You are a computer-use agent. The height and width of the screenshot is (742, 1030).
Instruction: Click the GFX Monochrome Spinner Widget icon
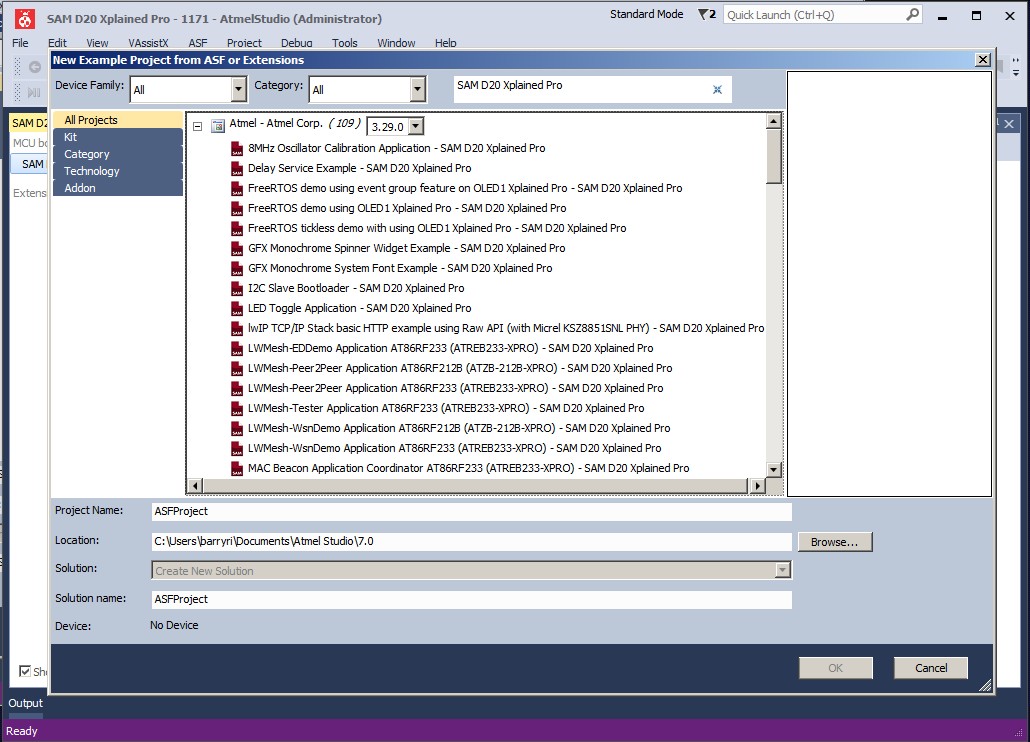pos(237,249)
